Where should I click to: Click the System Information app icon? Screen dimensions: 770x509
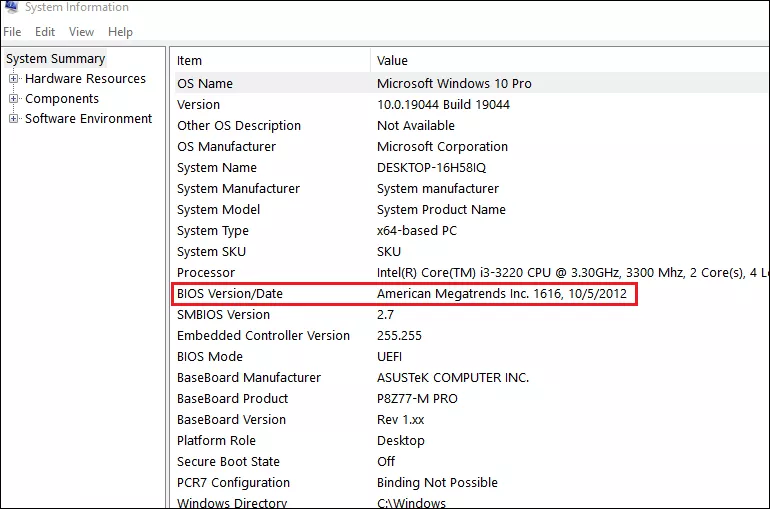[11, 7]
